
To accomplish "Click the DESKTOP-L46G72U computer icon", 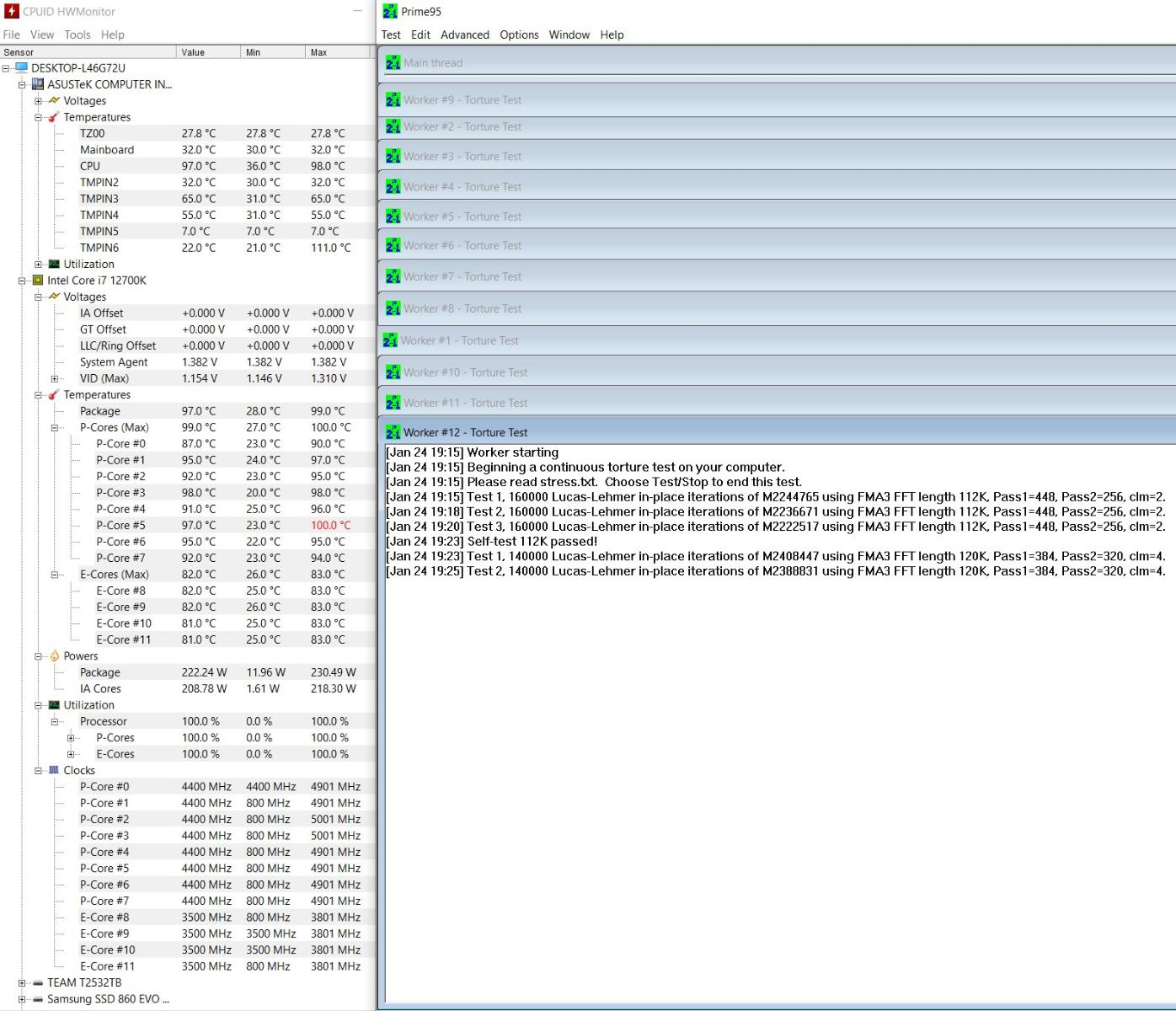I will [22, 68].
